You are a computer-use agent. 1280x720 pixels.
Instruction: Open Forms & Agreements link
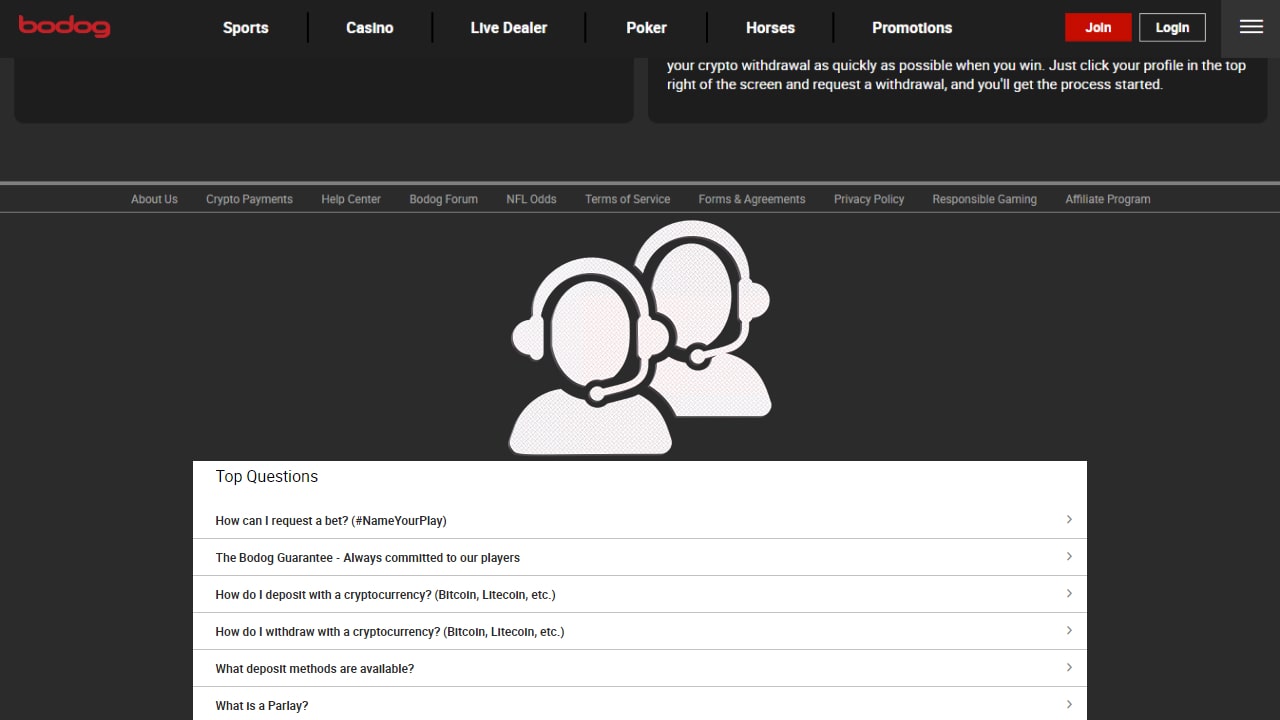752,199
